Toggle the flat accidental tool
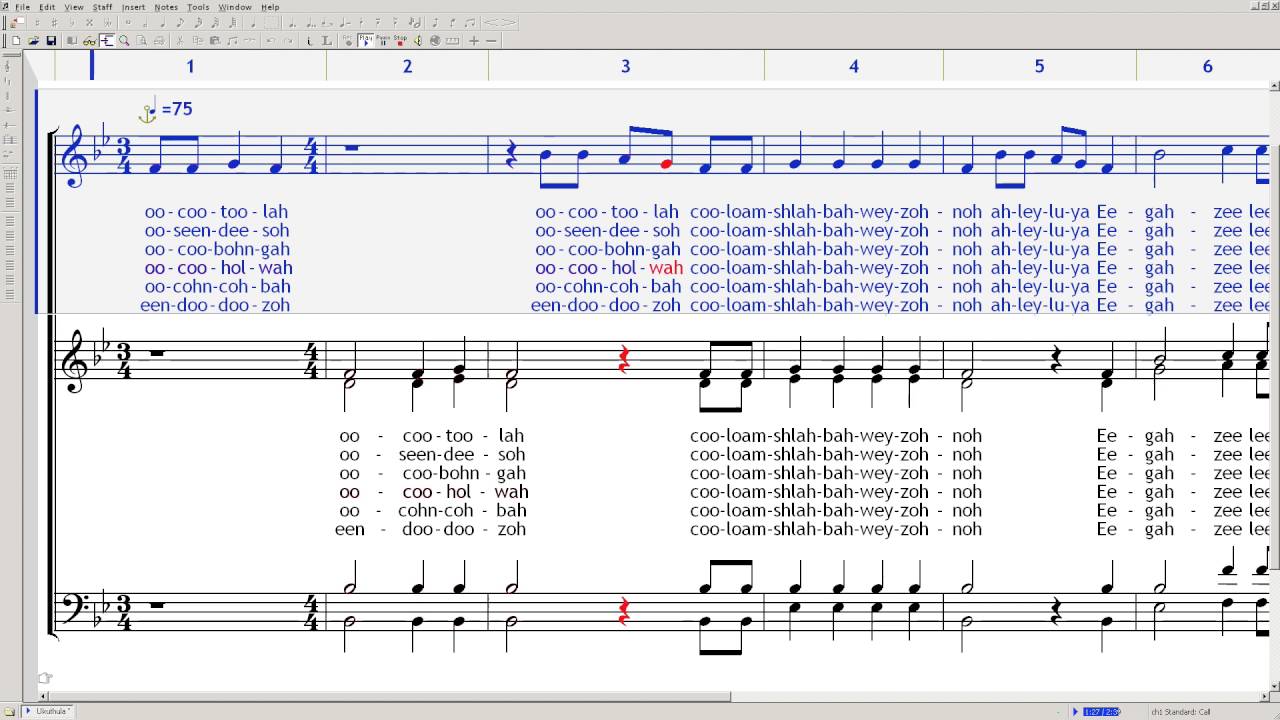 pos(72,22)
